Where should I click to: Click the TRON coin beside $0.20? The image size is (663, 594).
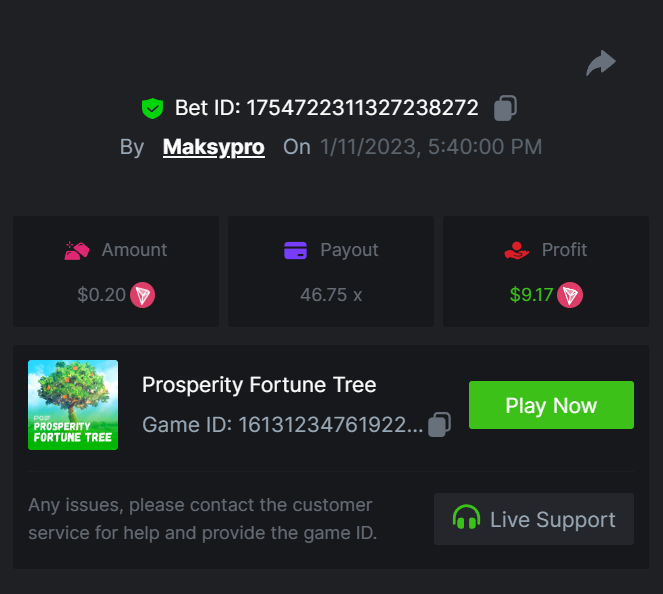tap(143, 295)
